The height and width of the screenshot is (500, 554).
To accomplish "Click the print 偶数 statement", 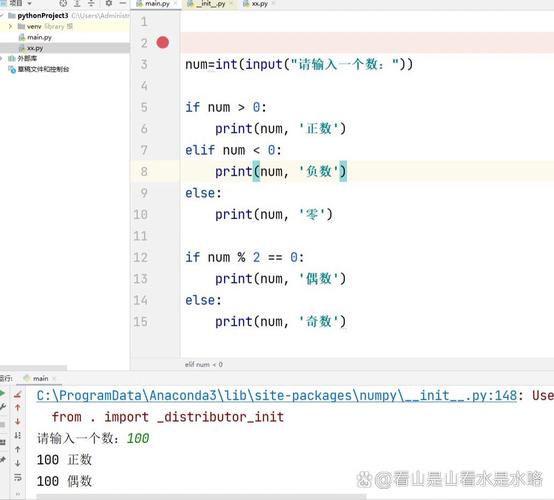I will coord(281,279).
